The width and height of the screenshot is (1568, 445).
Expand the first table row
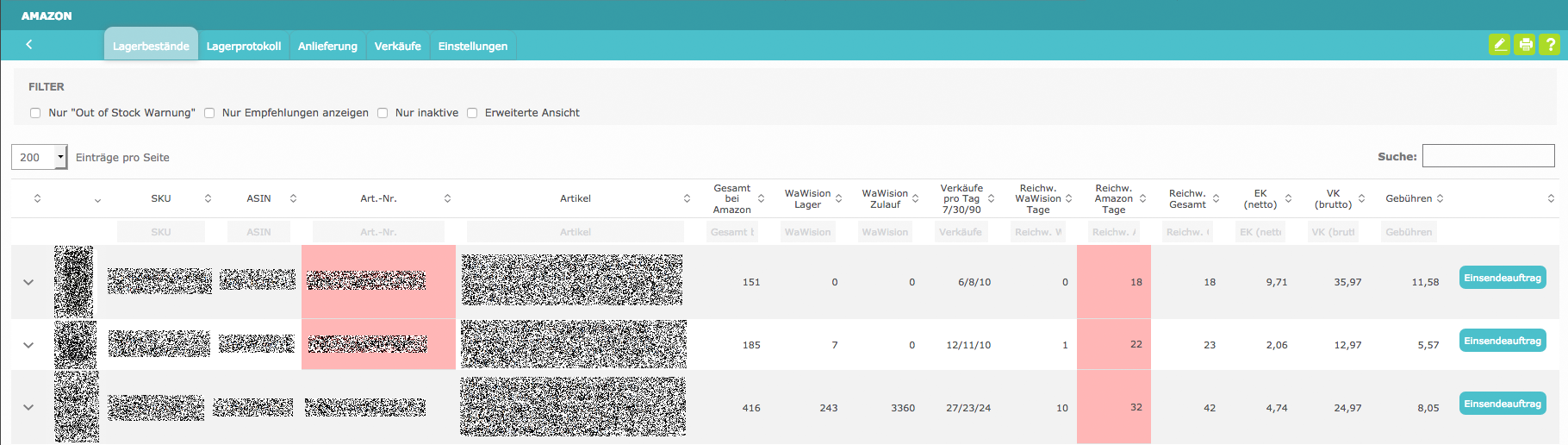click(x=28, y=282)
